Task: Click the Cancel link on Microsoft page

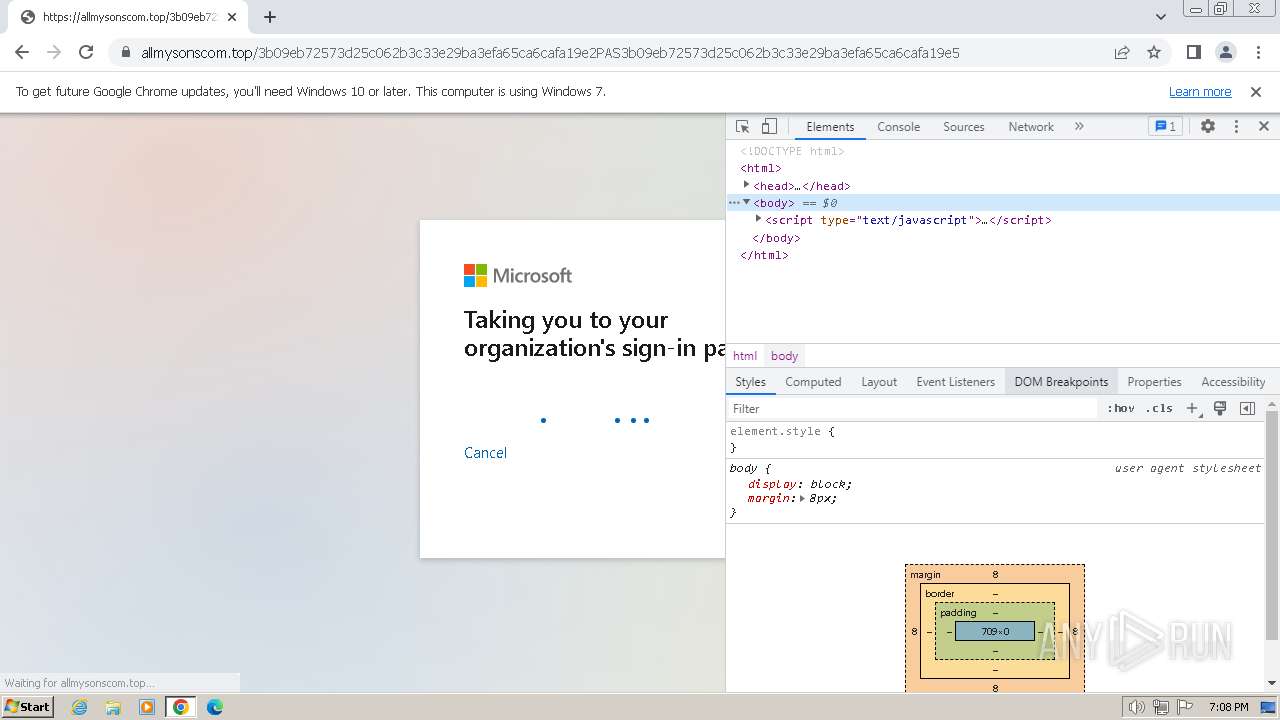Action: [x=485, y=453]
